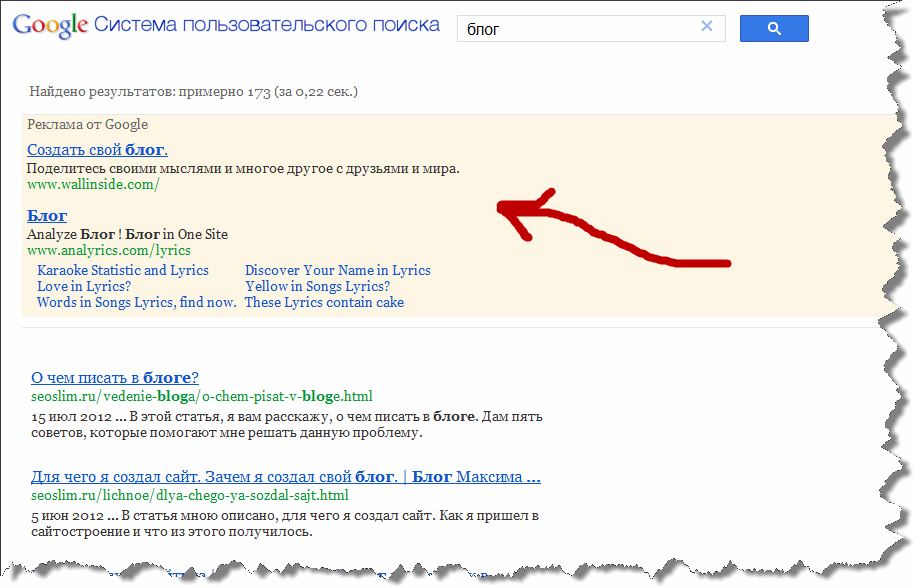Open "These Lyrics contain cake" sitelink
Image resolution: width=916 pixels, height=588 pixels.
click(x=324, y=302)
